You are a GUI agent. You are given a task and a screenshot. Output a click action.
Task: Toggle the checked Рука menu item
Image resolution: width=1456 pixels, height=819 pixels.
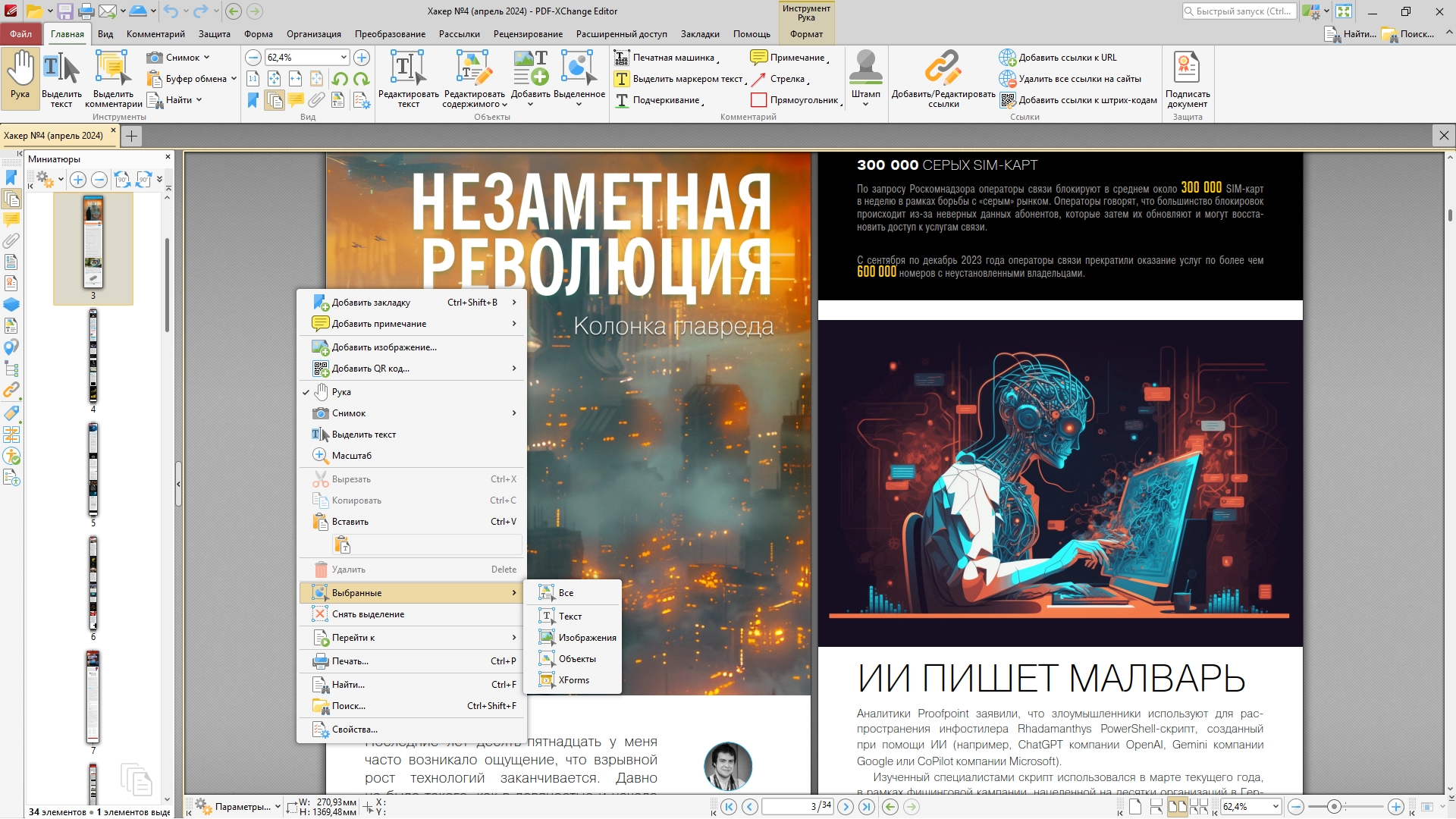tap(341, 392)
